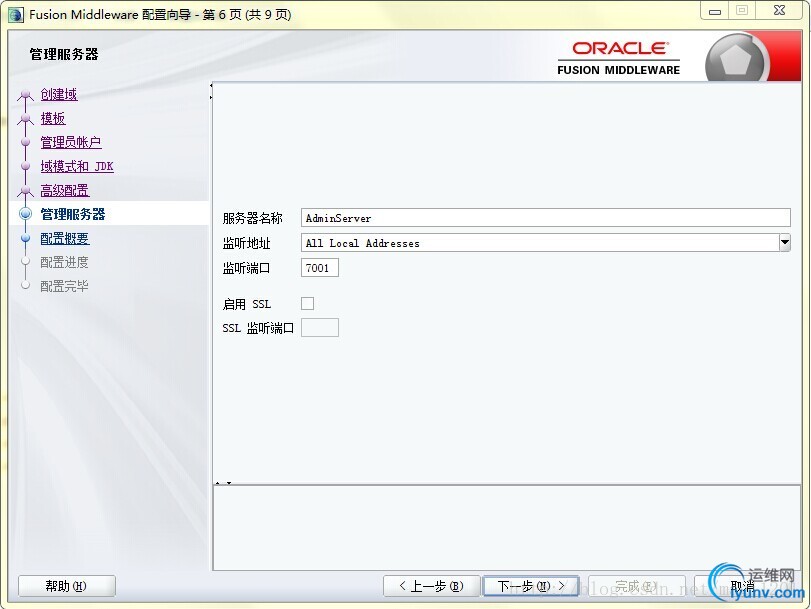This screenshot has width=811, height=609.
Task: Open the 创建域 step link
Action: point(58,94)
